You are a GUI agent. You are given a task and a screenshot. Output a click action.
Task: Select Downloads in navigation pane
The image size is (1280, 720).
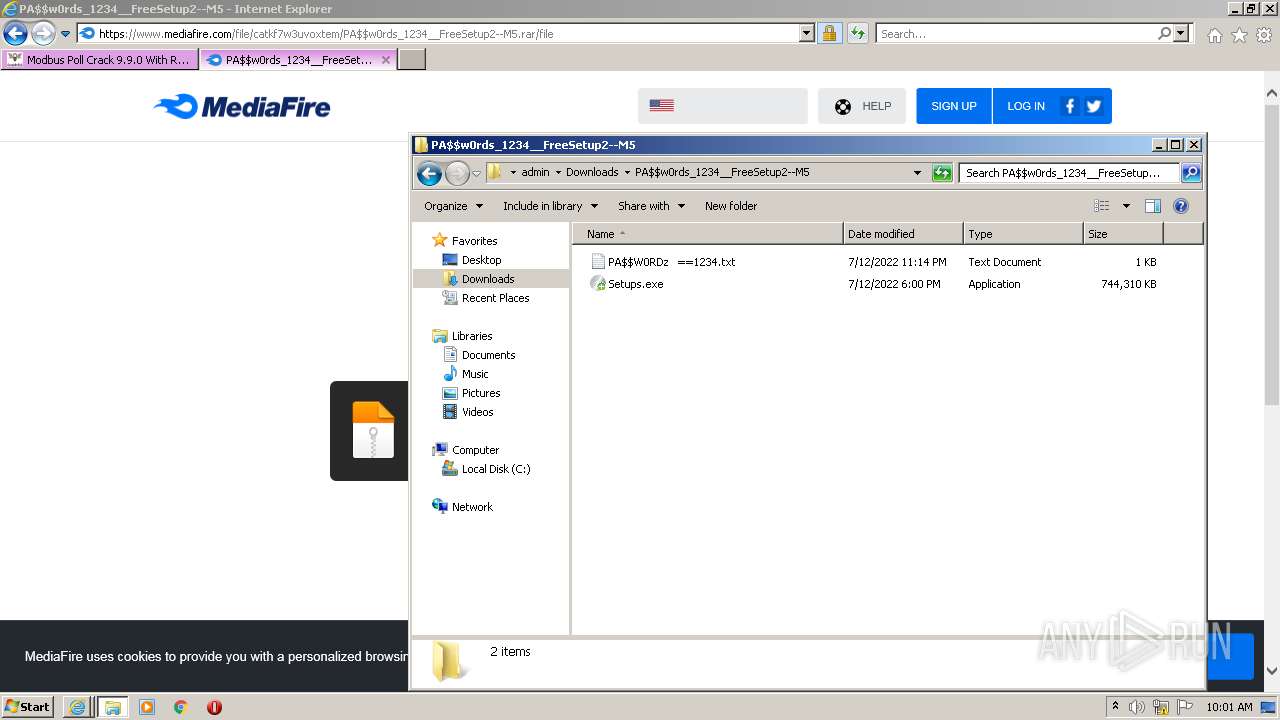click(x=488, y=279)
